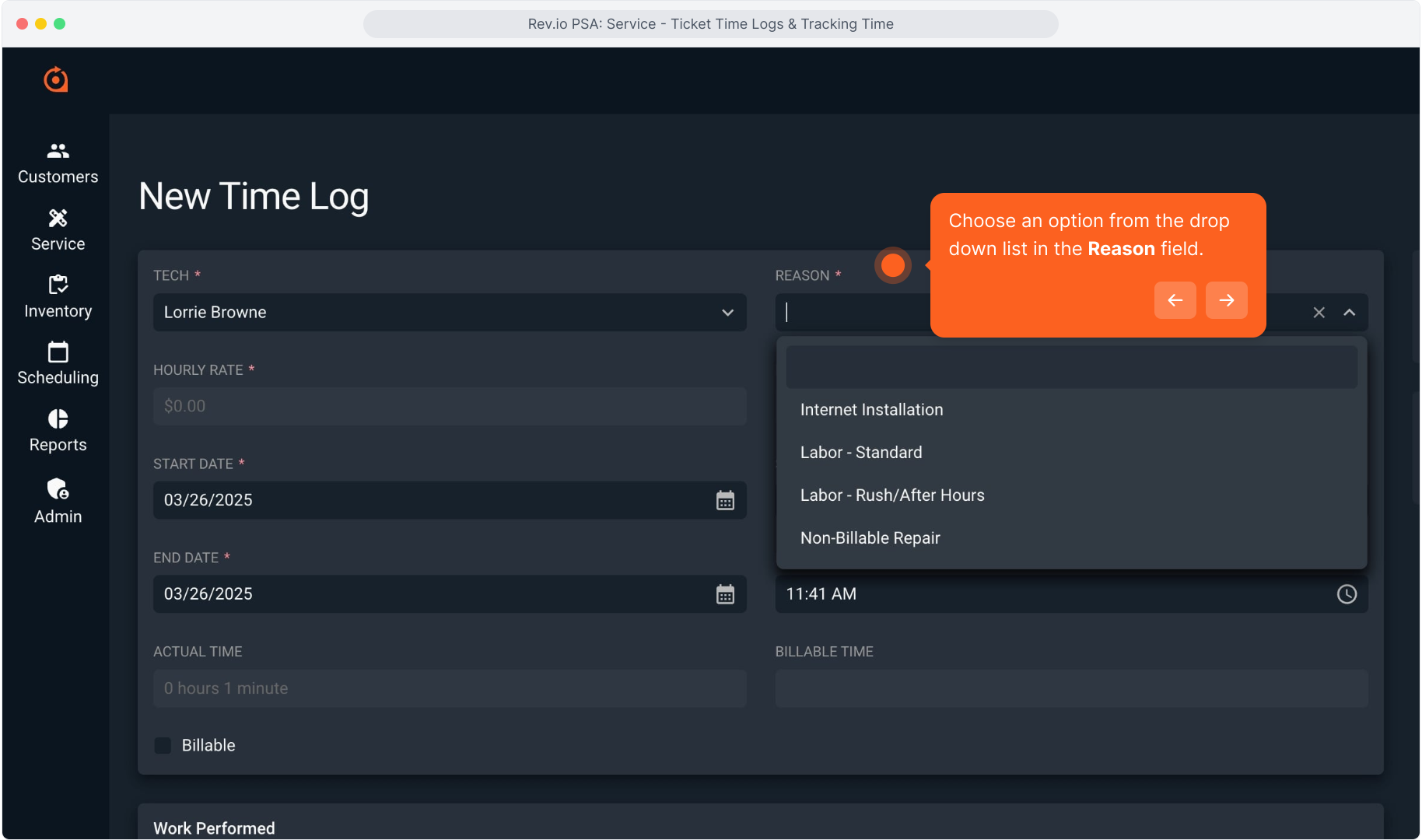Screen dimensions: 1422x840
Task: Open End Date calendar picker icon
Action: coord(725,594)
